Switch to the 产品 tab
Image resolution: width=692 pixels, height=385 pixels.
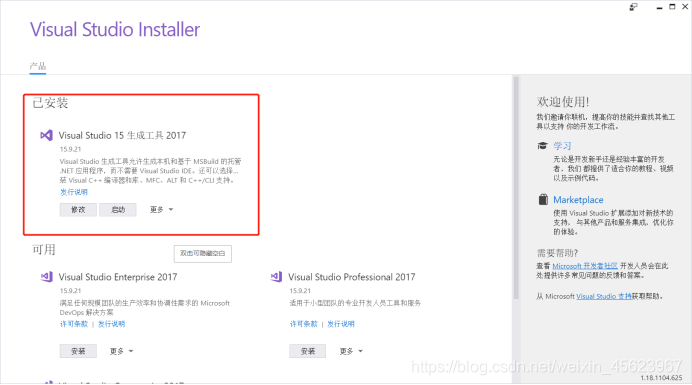(x=38, y=66)
